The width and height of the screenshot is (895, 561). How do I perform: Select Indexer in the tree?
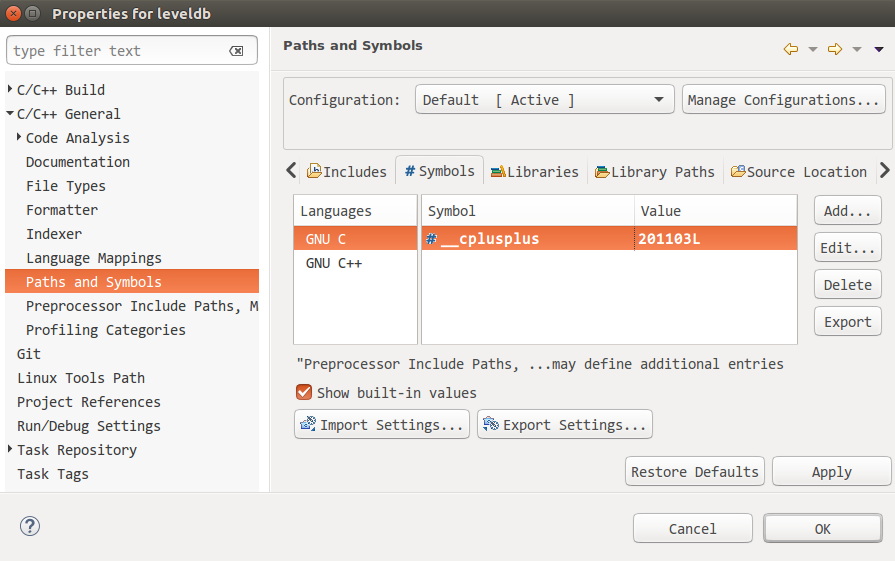54,234
